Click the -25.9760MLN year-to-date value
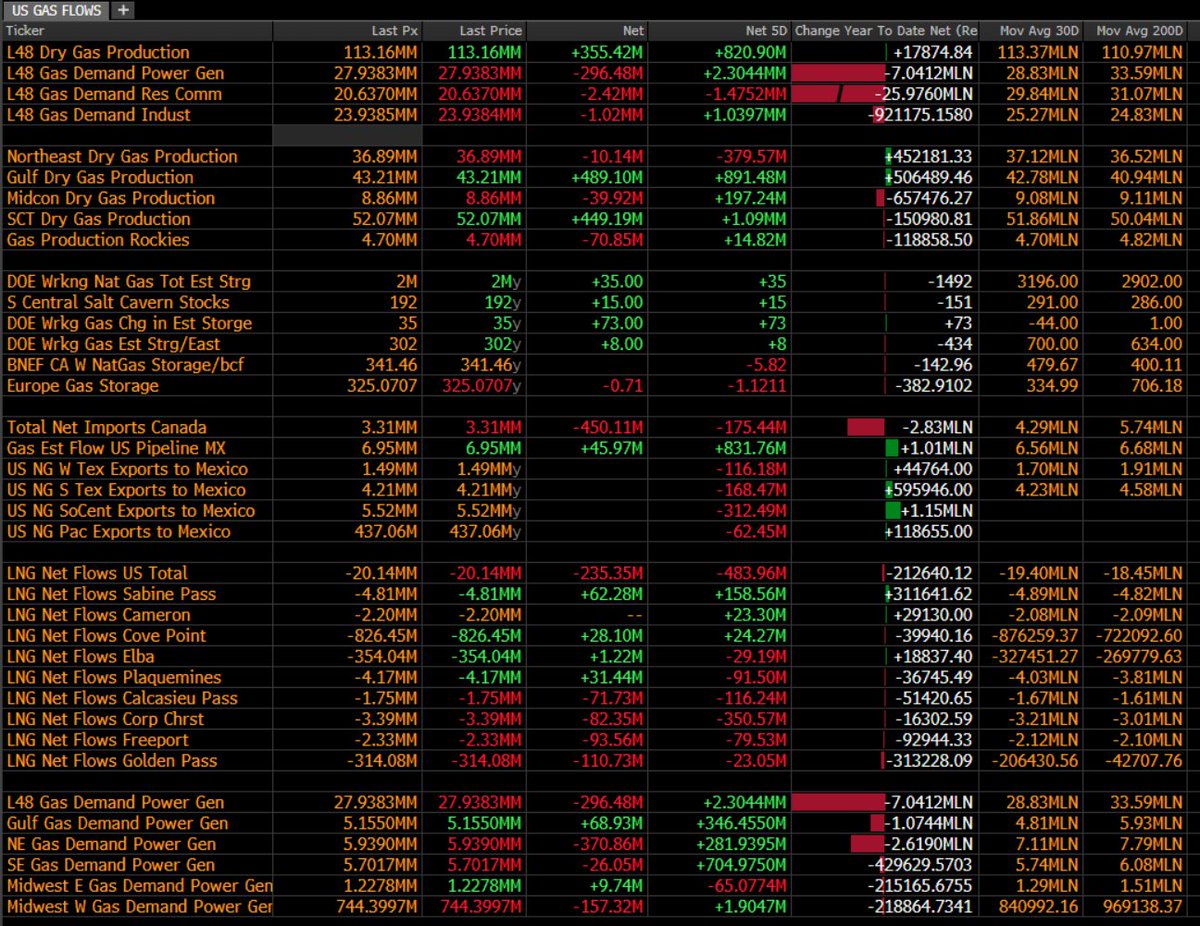Screen dimensions: 1200x926 [x=925, y=94]
